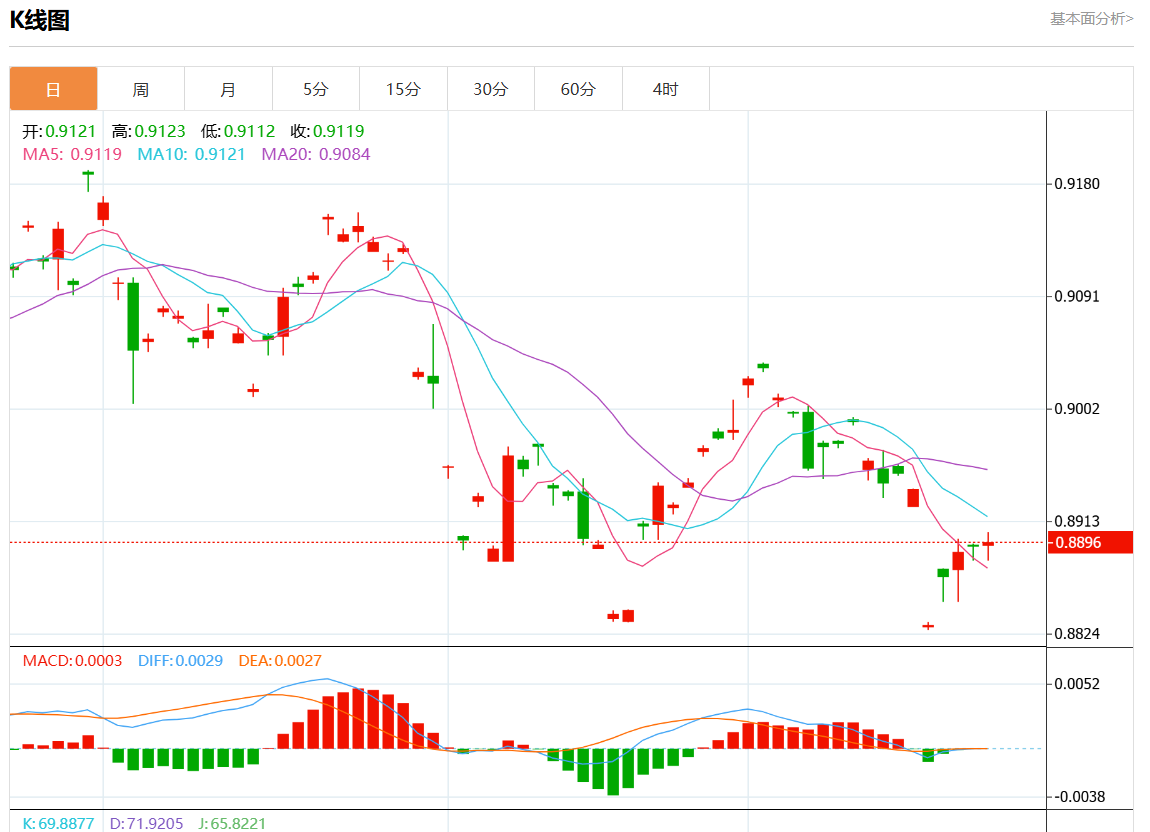The width and height of the screenshot is (1150, 832).
Task: Switch to the 周 weekly tab
Action: coord(141,89)
